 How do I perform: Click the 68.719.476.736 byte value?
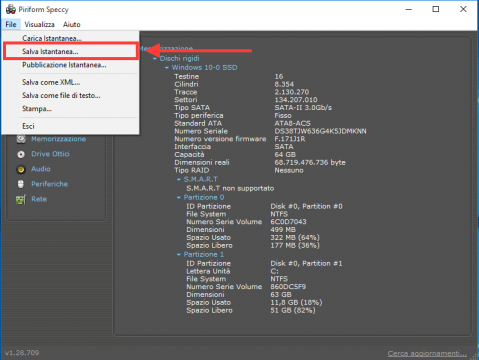(310, 162)
